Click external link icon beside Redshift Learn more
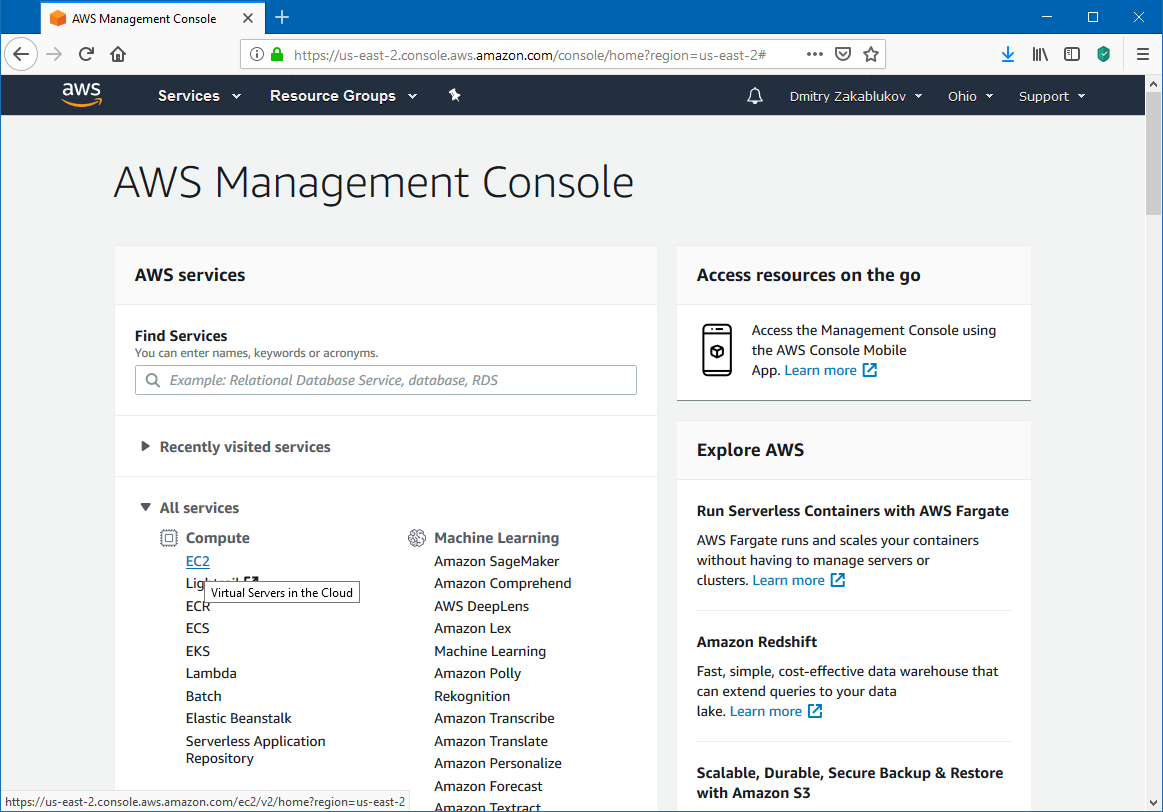Viewport: 1163px width, 812px height. [x=815, y=711]
